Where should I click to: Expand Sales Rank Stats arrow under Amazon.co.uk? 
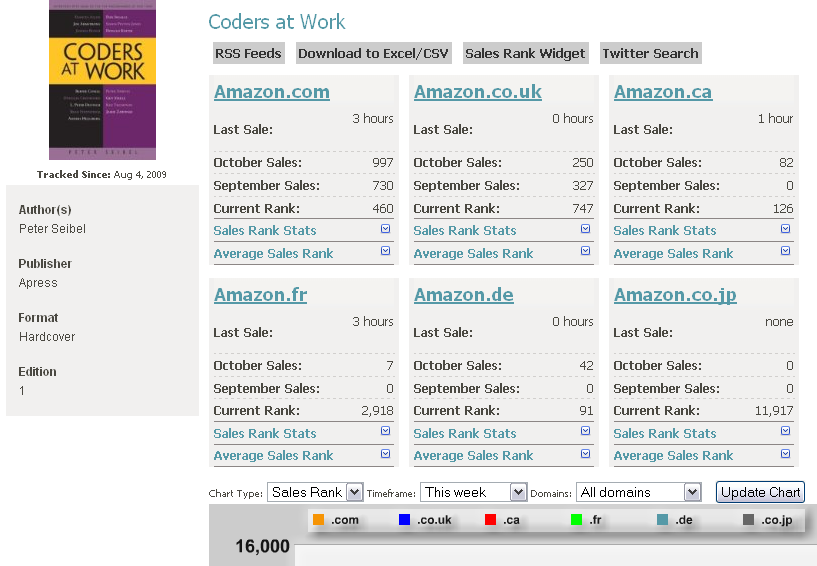coord(586,229)
